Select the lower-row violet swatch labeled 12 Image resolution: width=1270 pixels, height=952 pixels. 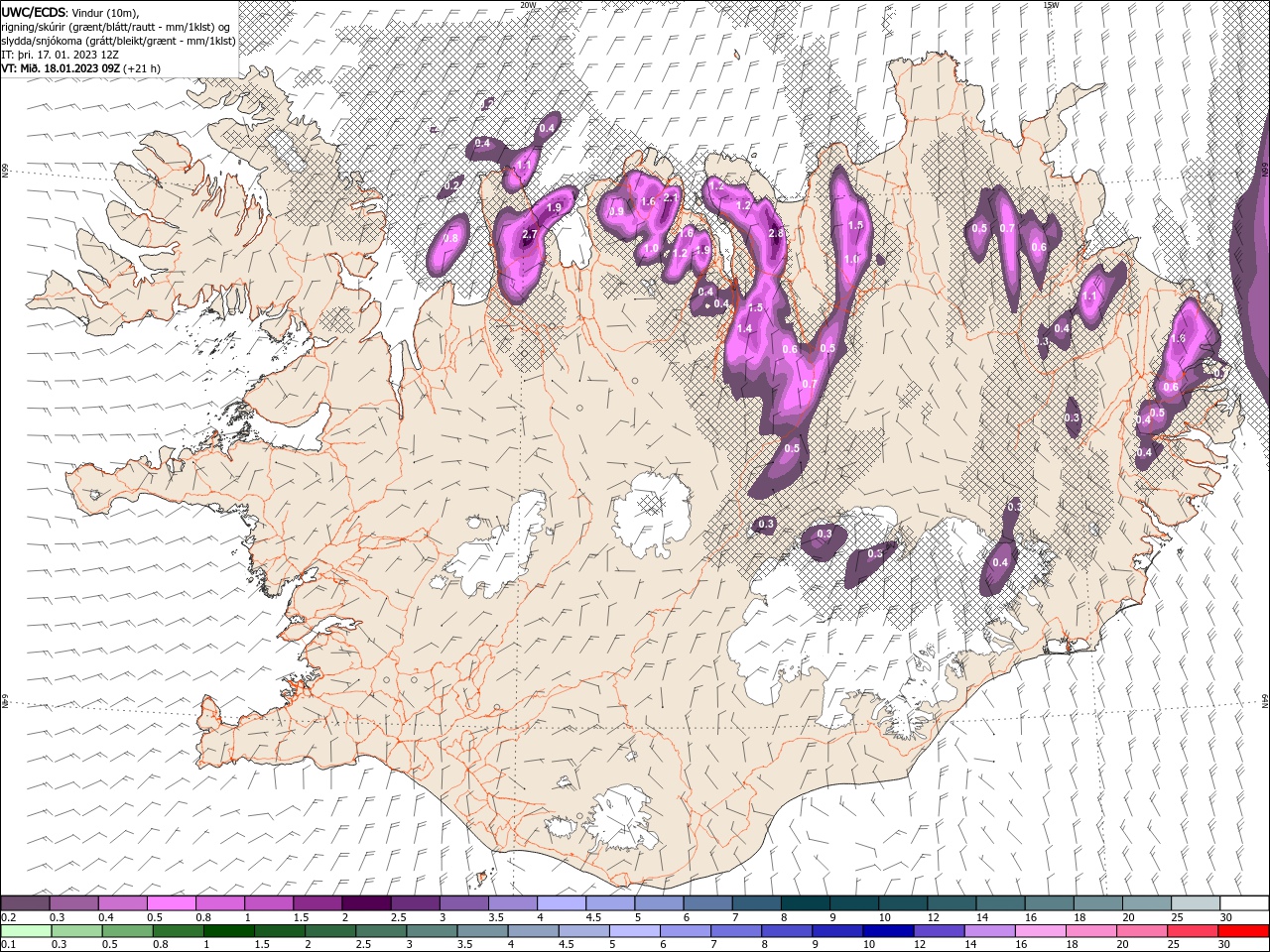pyautogui.click(x=938, y=931)
